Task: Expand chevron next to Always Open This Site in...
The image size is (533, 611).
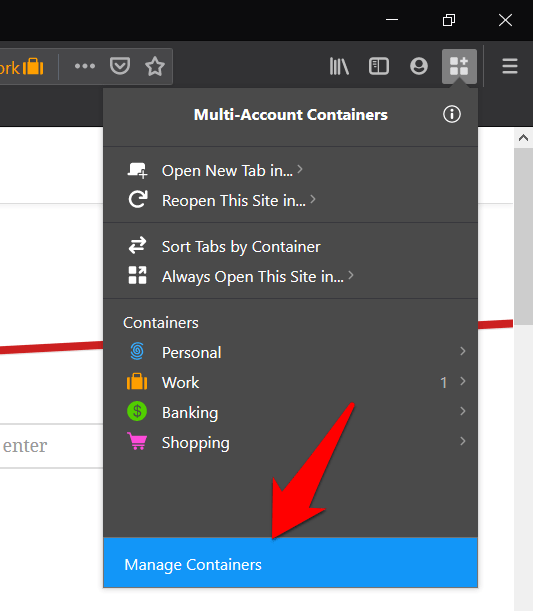Action: pos(351,275)
